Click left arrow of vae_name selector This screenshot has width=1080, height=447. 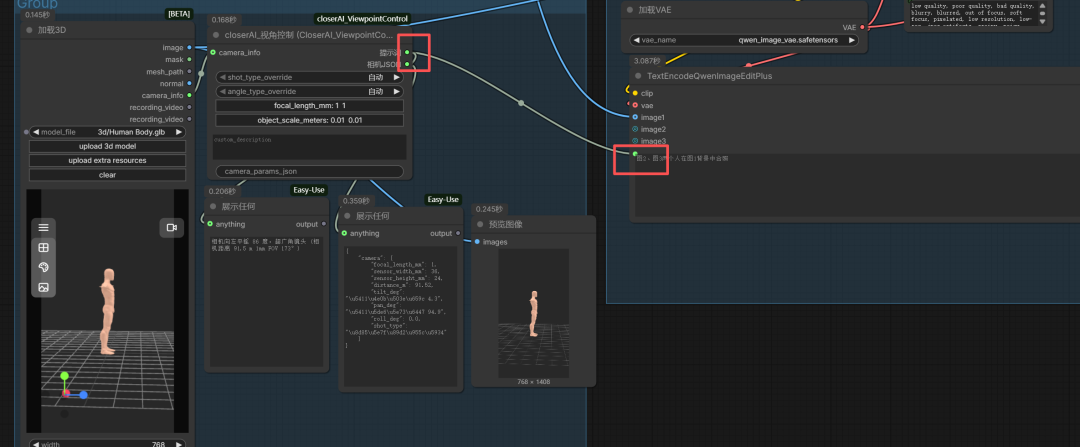(636, 40)
